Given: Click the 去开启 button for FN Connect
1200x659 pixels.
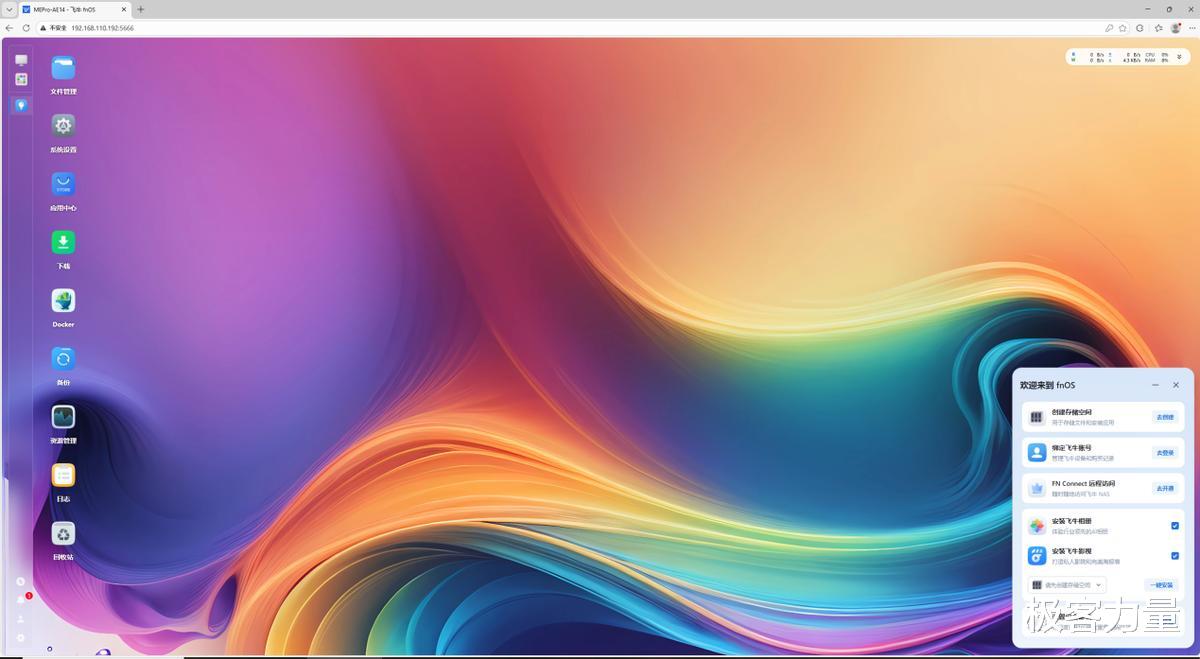Looking at the screenshot, I should click(1165, 488).
